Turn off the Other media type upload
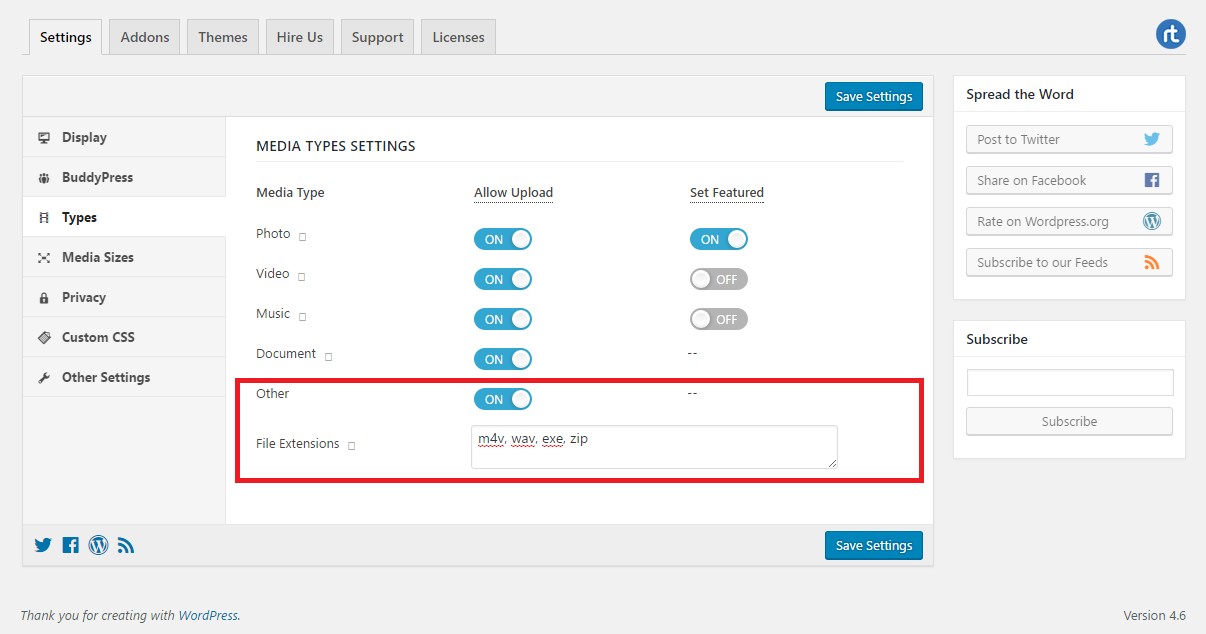The width and height of the screenshot is (1206, 634). (x=503, y=399)
